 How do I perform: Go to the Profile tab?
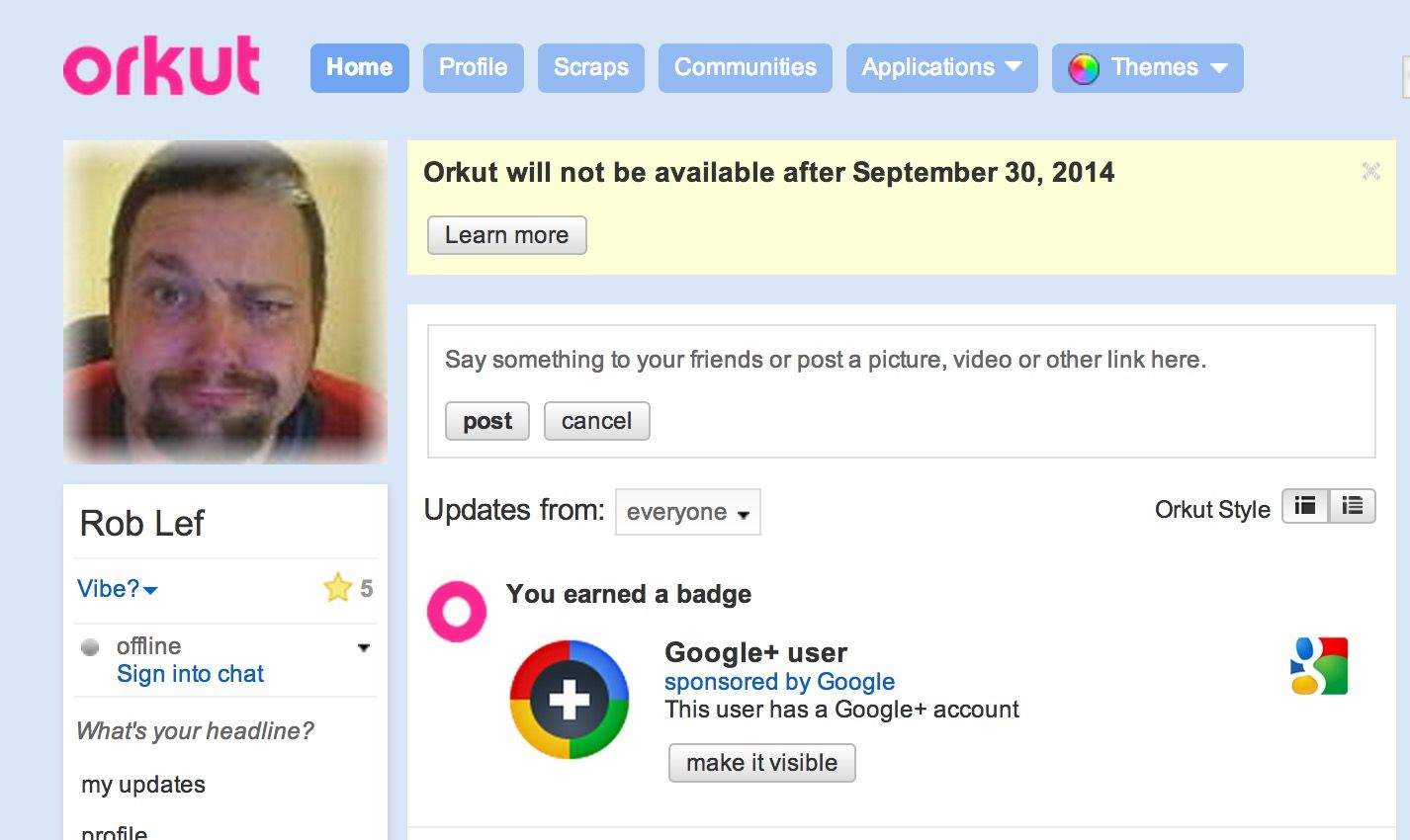[474, 67]
